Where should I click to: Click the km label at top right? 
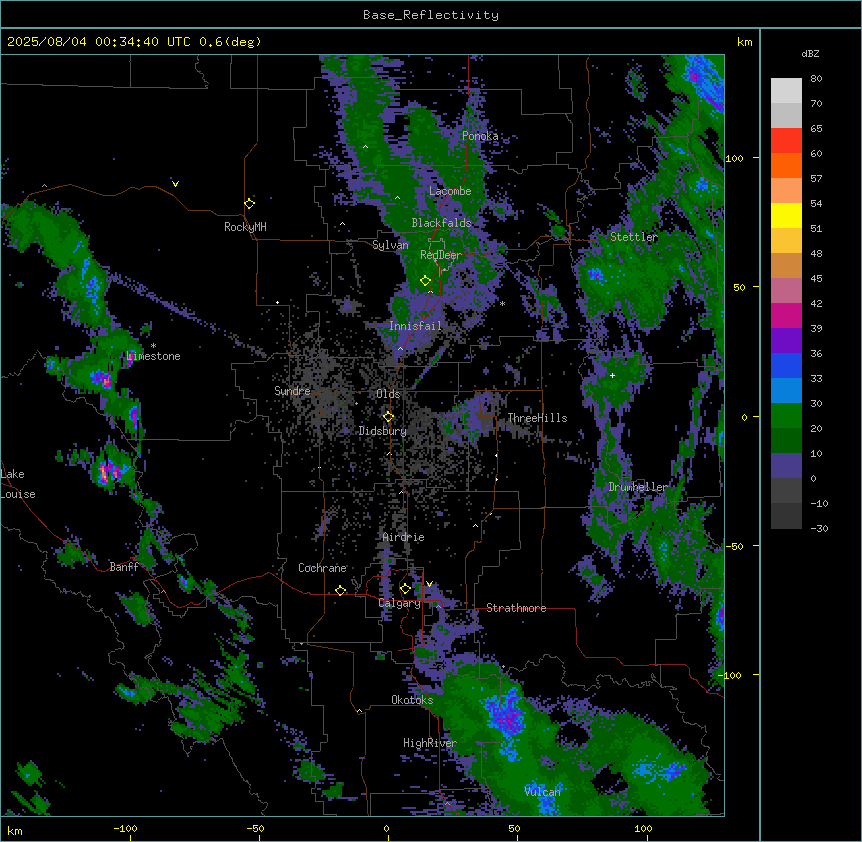coord(745,42)
